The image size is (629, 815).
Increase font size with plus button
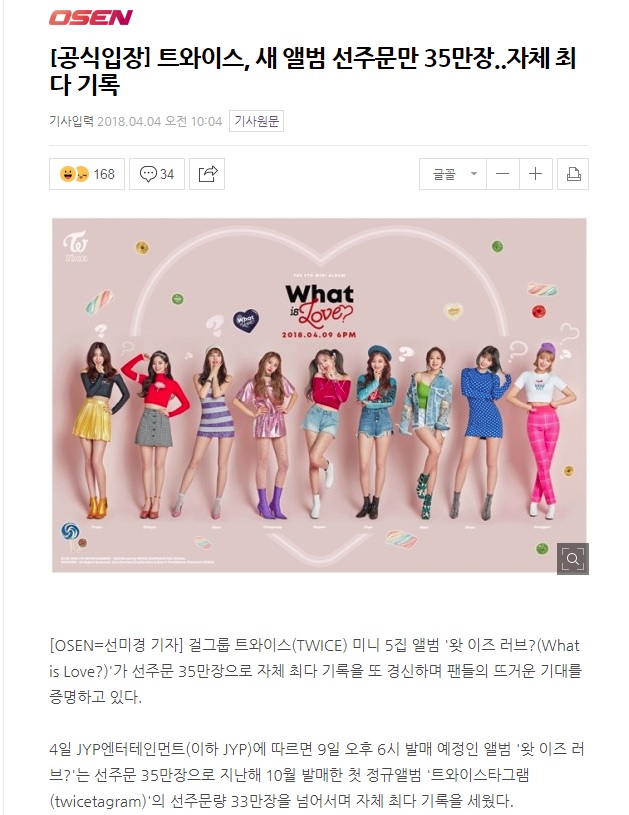535,174
